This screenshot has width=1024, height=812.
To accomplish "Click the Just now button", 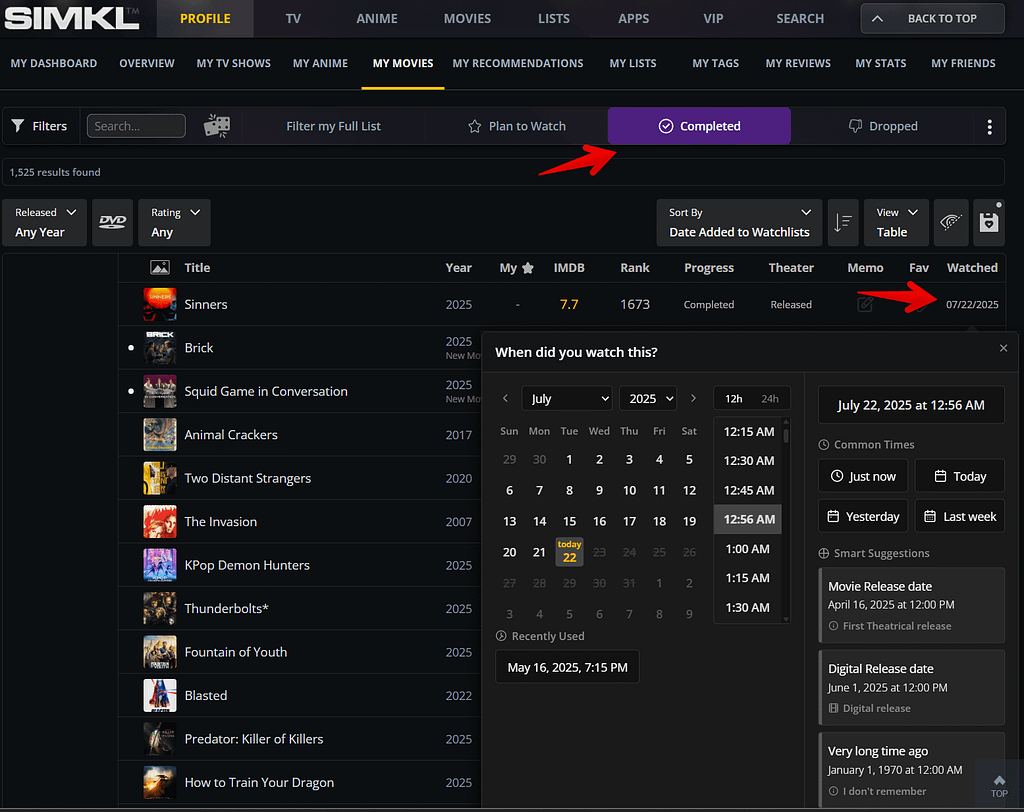I will 863,476.
